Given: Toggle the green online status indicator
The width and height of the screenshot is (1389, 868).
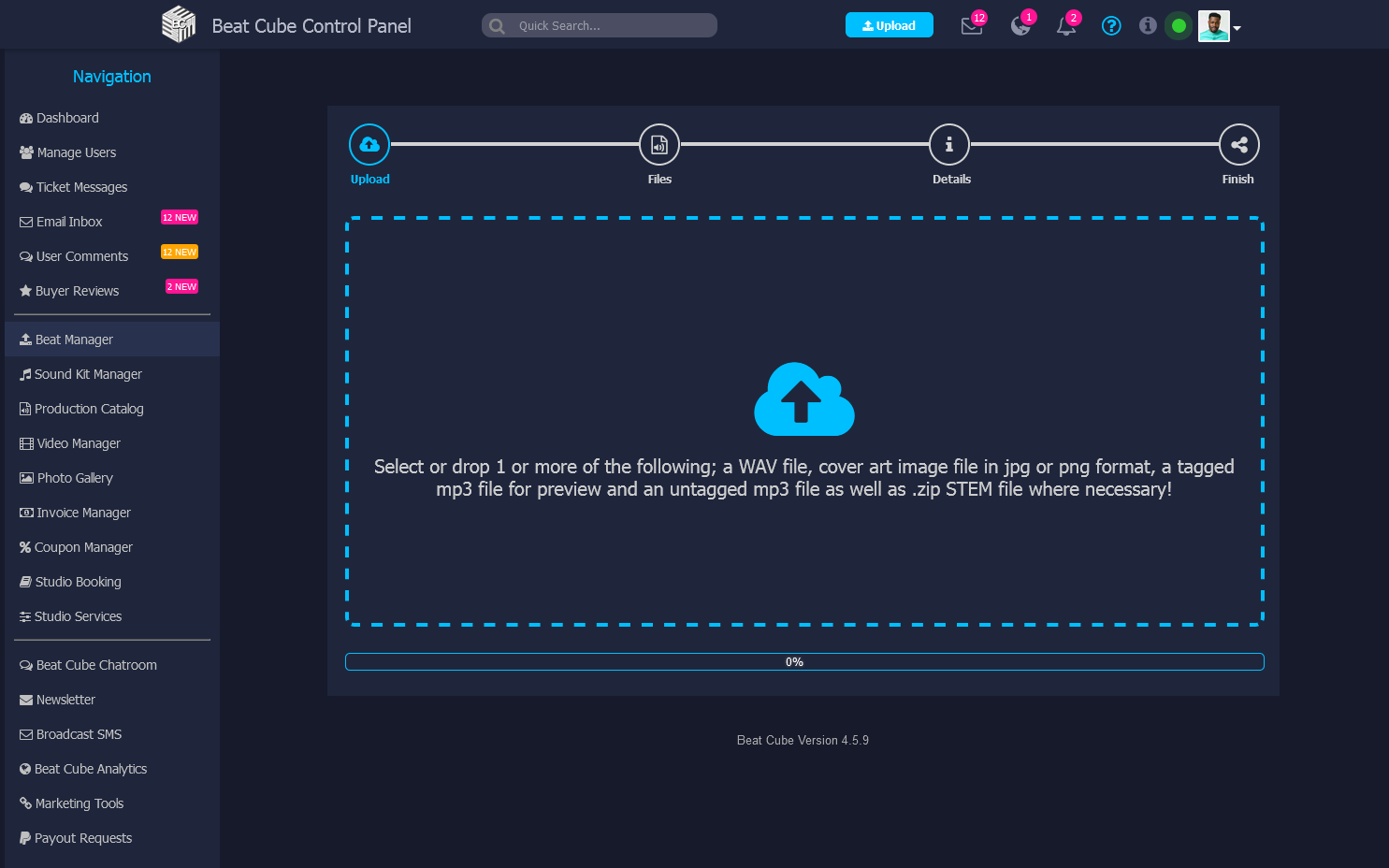Looking at the screenshot, I should click(1179, 26).
